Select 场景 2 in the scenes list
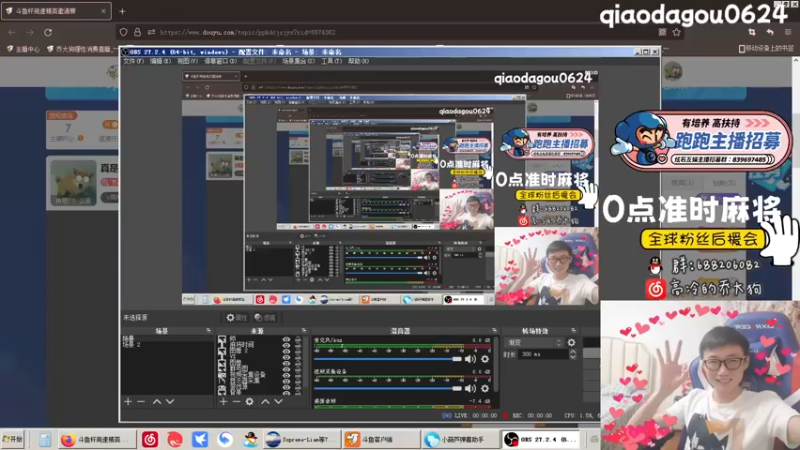This screenshot has width=800, height=450. click(132, 345)
